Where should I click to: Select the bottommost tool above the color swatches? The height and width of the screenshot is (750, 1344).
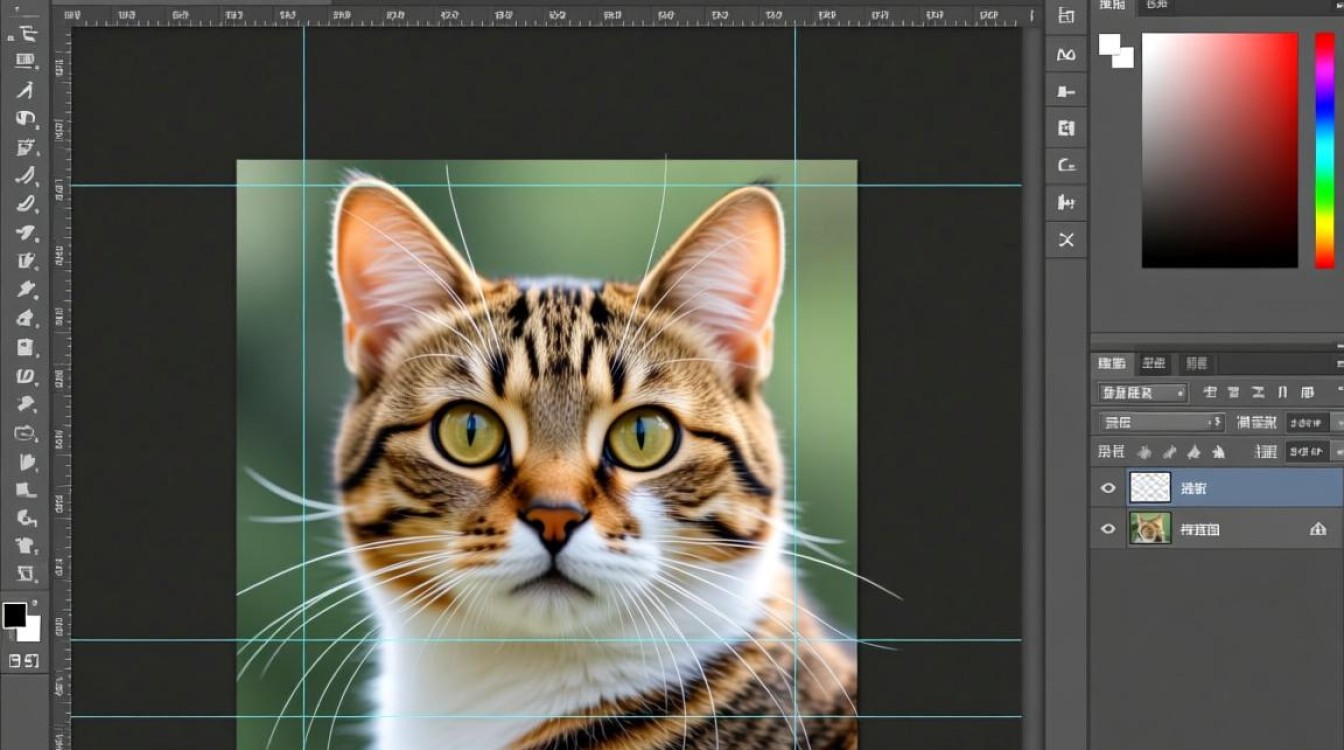point(27,575)
